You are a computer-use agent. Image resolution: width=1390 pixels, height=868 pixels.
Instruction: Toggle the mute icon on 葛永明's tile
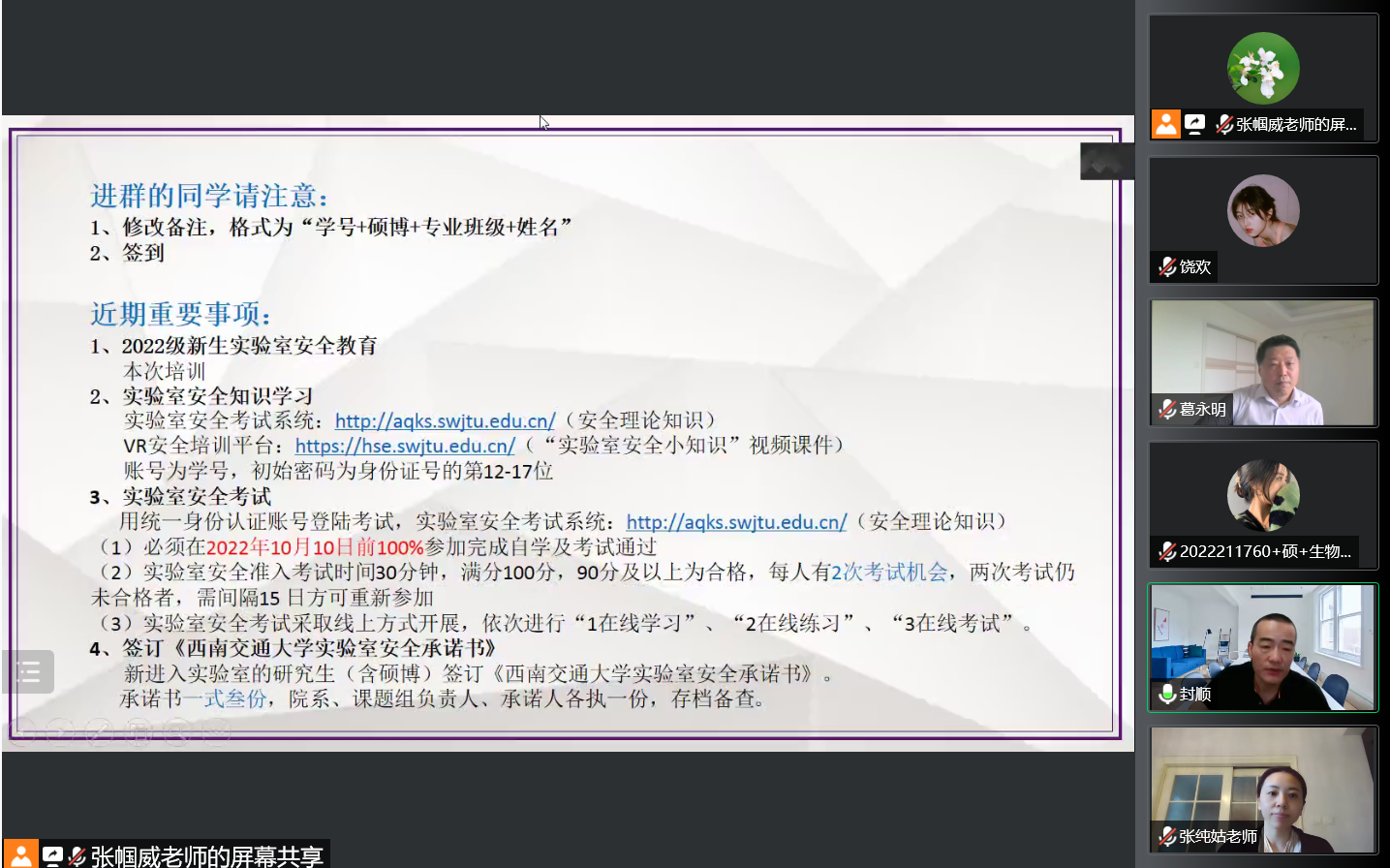click(1166, 409)
